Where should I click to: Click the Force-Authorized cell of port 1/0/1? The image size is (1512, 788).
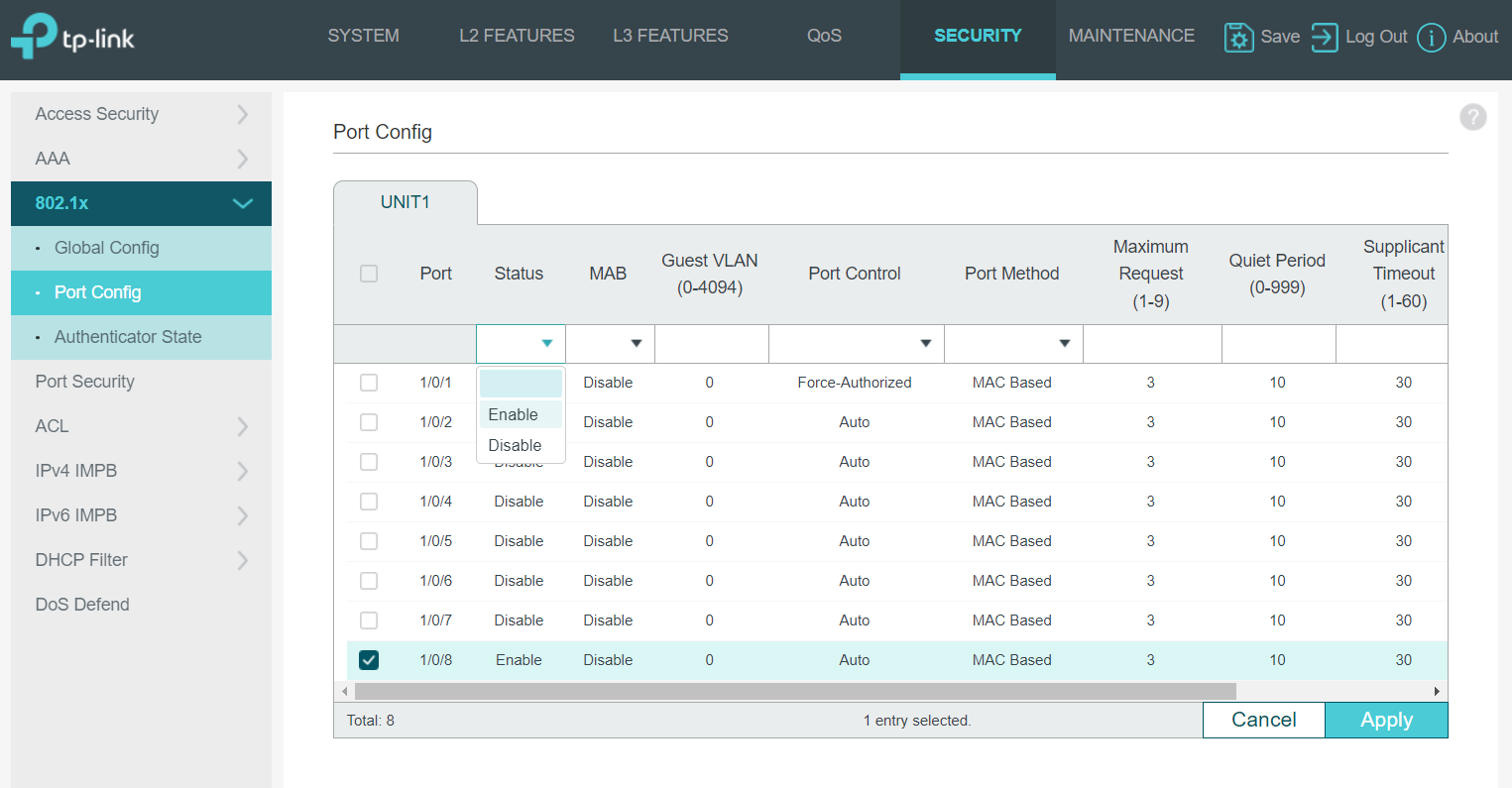point(855,383)
